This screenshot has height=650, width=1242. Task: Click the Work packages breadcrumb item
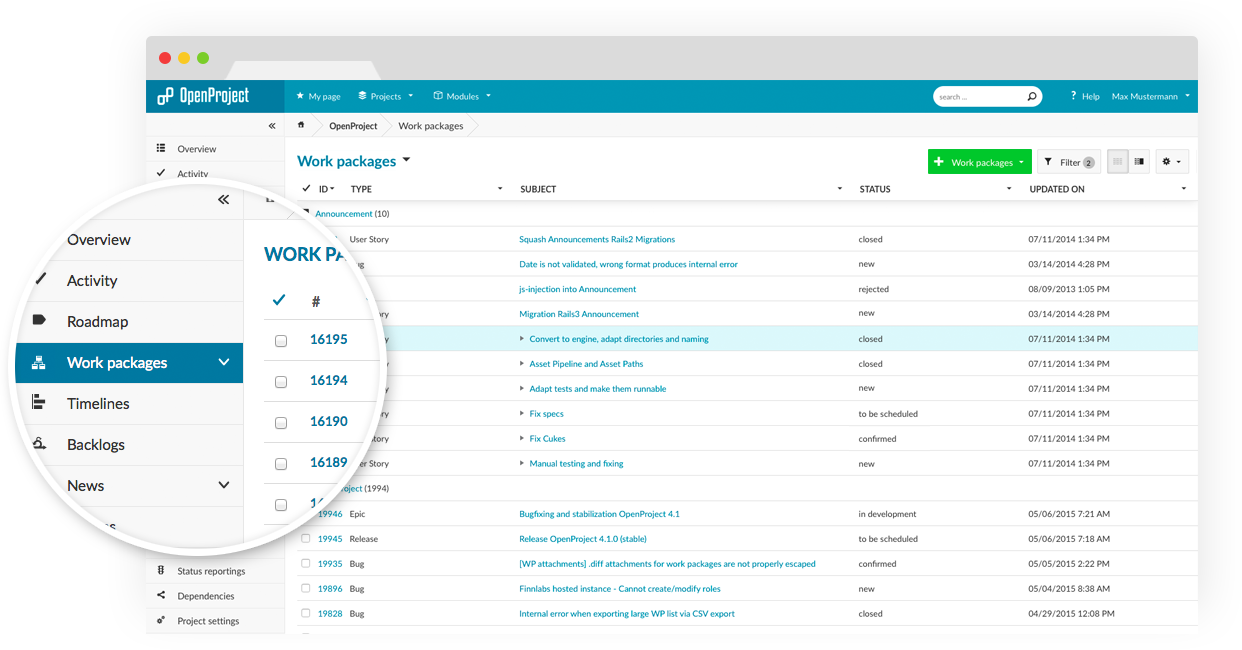point(431,126)
